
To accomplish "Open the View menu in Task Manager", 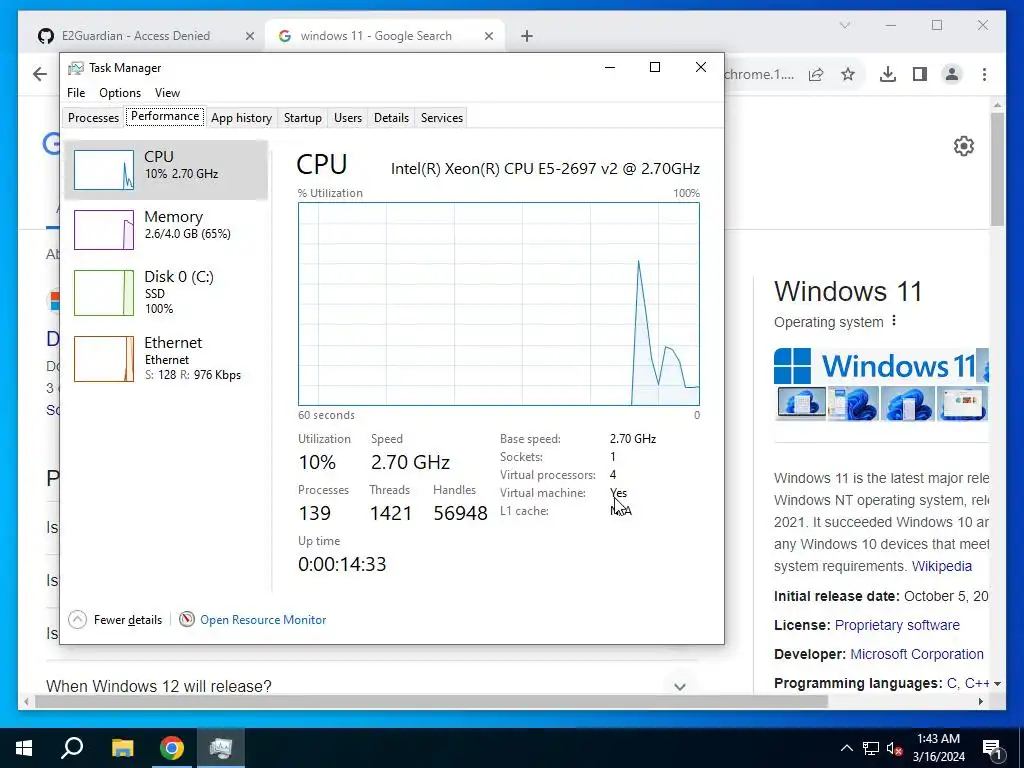I will (x=167, y=93).
